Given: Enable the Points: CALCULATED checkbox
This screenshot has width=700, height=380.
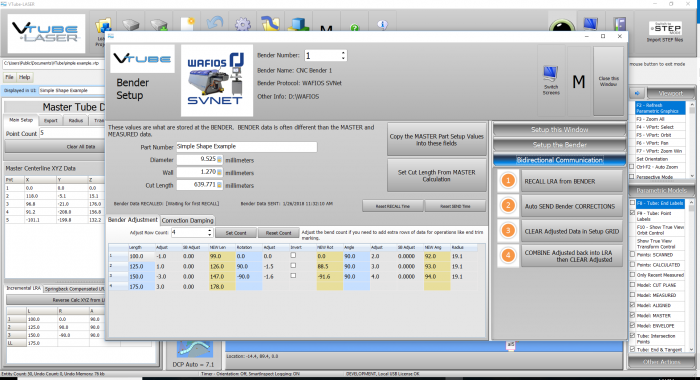Looking at the screenshot, I should click(632, 264).
